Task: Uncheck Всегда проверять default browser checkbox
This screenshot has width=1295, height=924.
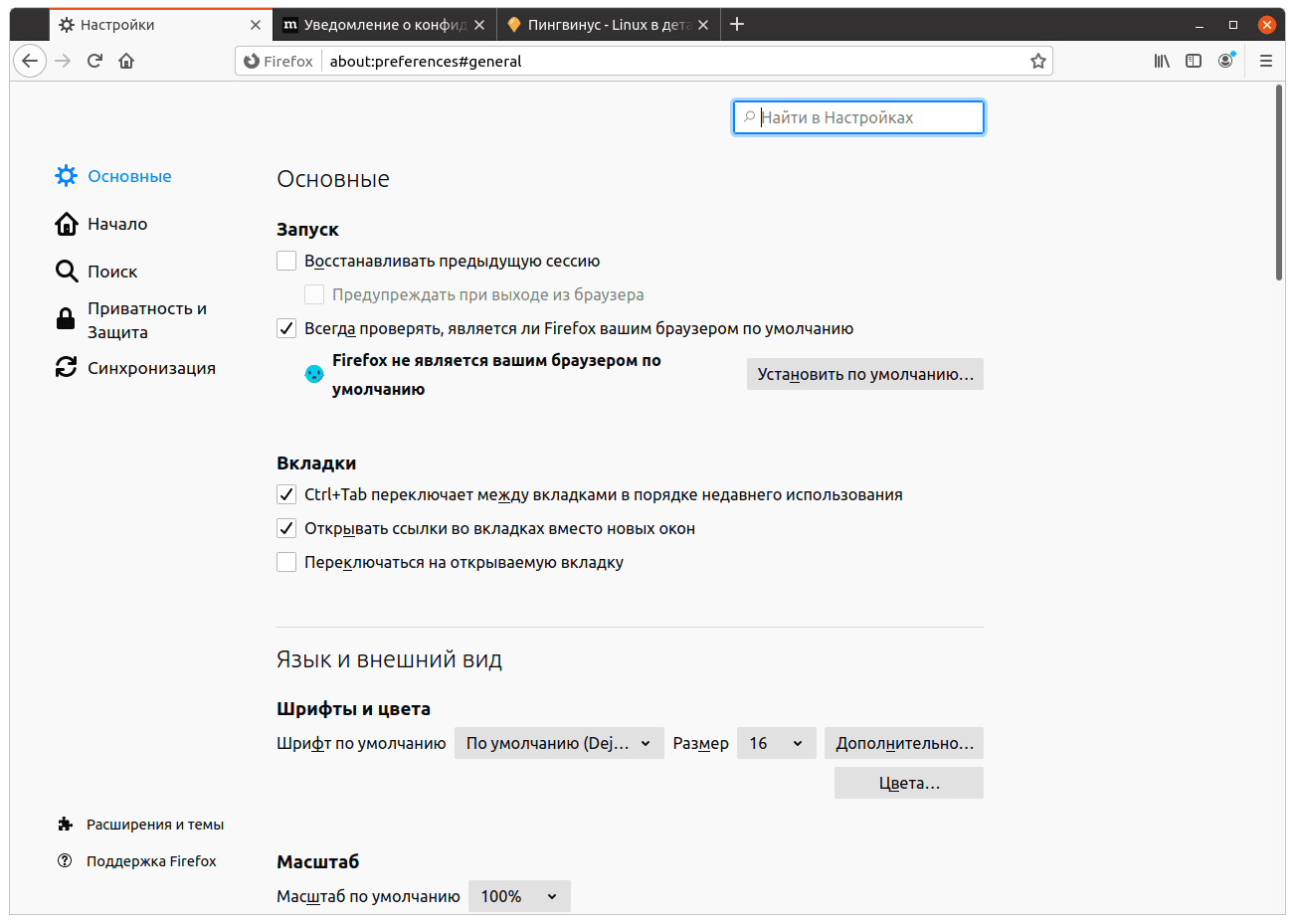Action: tap(286, 328)
